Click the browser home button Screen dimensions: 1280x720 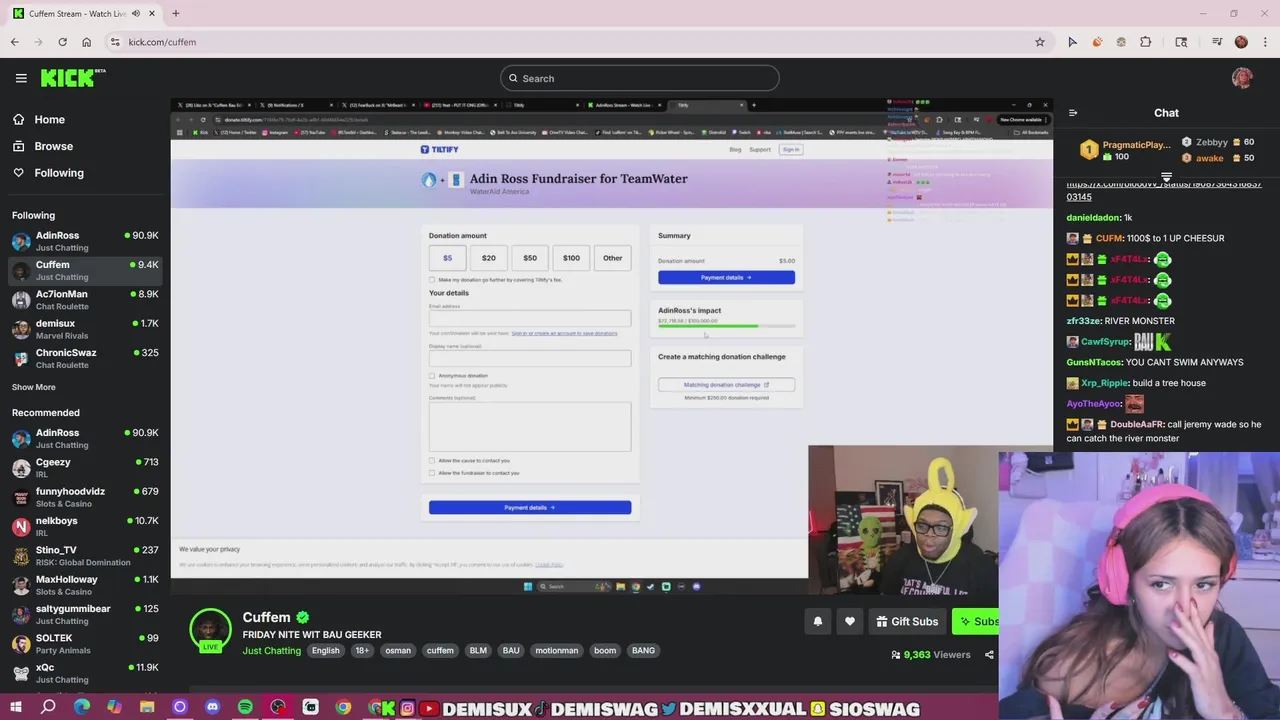[86, 42]
